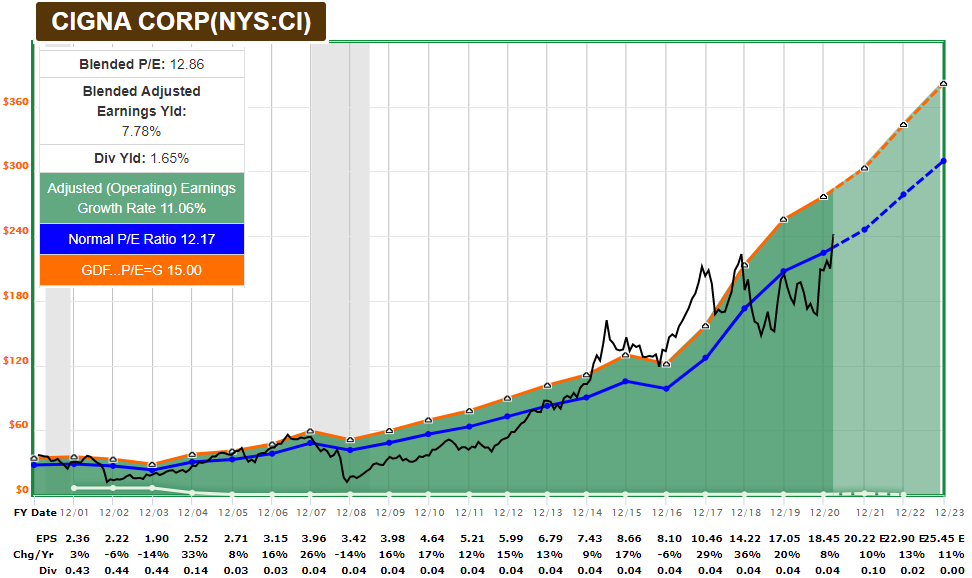Click the 12/22 orange line triangle marker
The width and height of the screenshot is (972, 578).
904,125
